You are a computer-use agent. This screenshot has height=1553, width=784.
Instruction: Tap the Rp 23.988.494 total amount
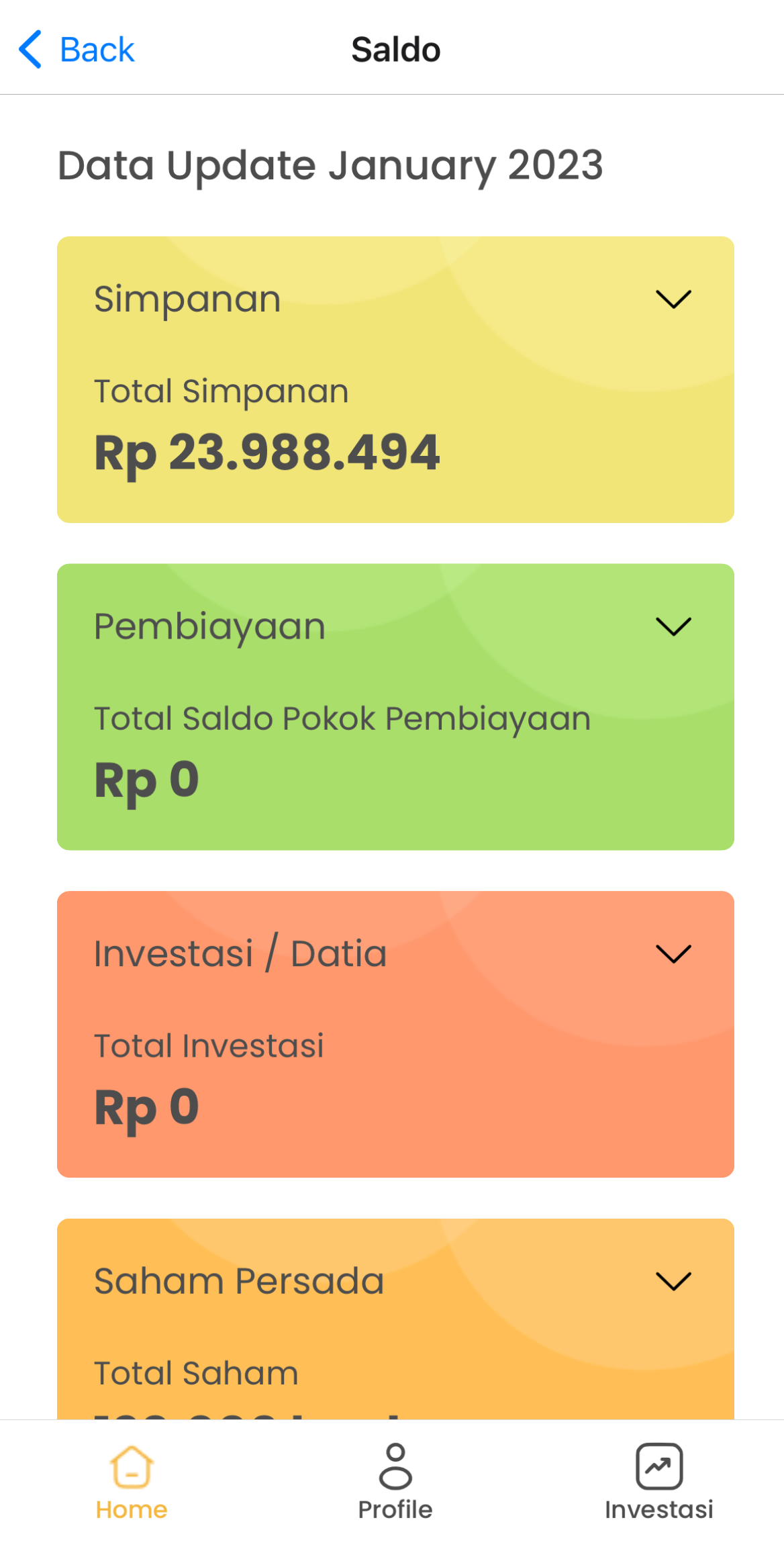coord(267,453)
